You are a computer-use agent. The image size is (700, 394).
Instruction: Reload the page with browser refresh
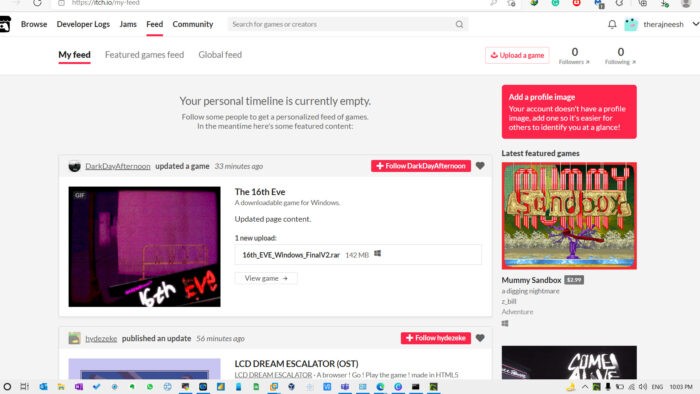coord(37,3)
